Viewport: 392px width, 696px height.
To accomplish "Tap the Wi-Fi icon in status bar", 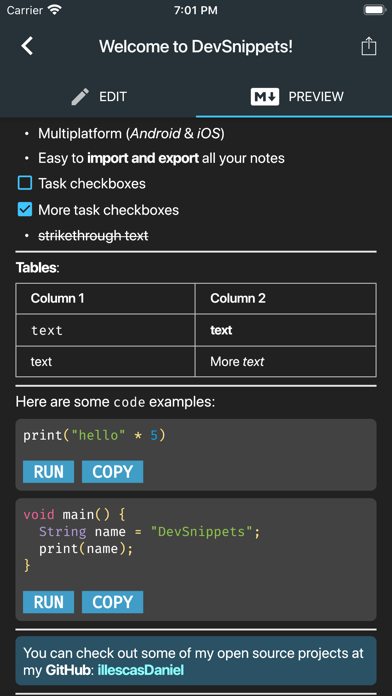I will pyautogui.click(x=55, y=10).
